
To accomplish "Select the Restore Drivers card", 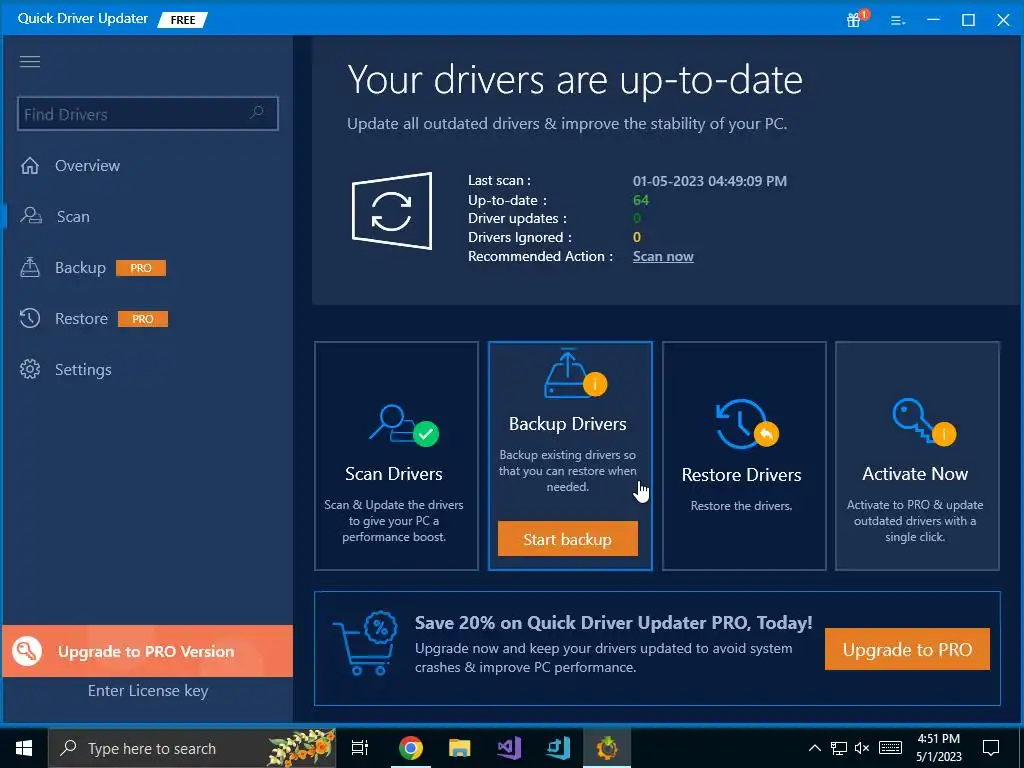I will coord(744,456).
